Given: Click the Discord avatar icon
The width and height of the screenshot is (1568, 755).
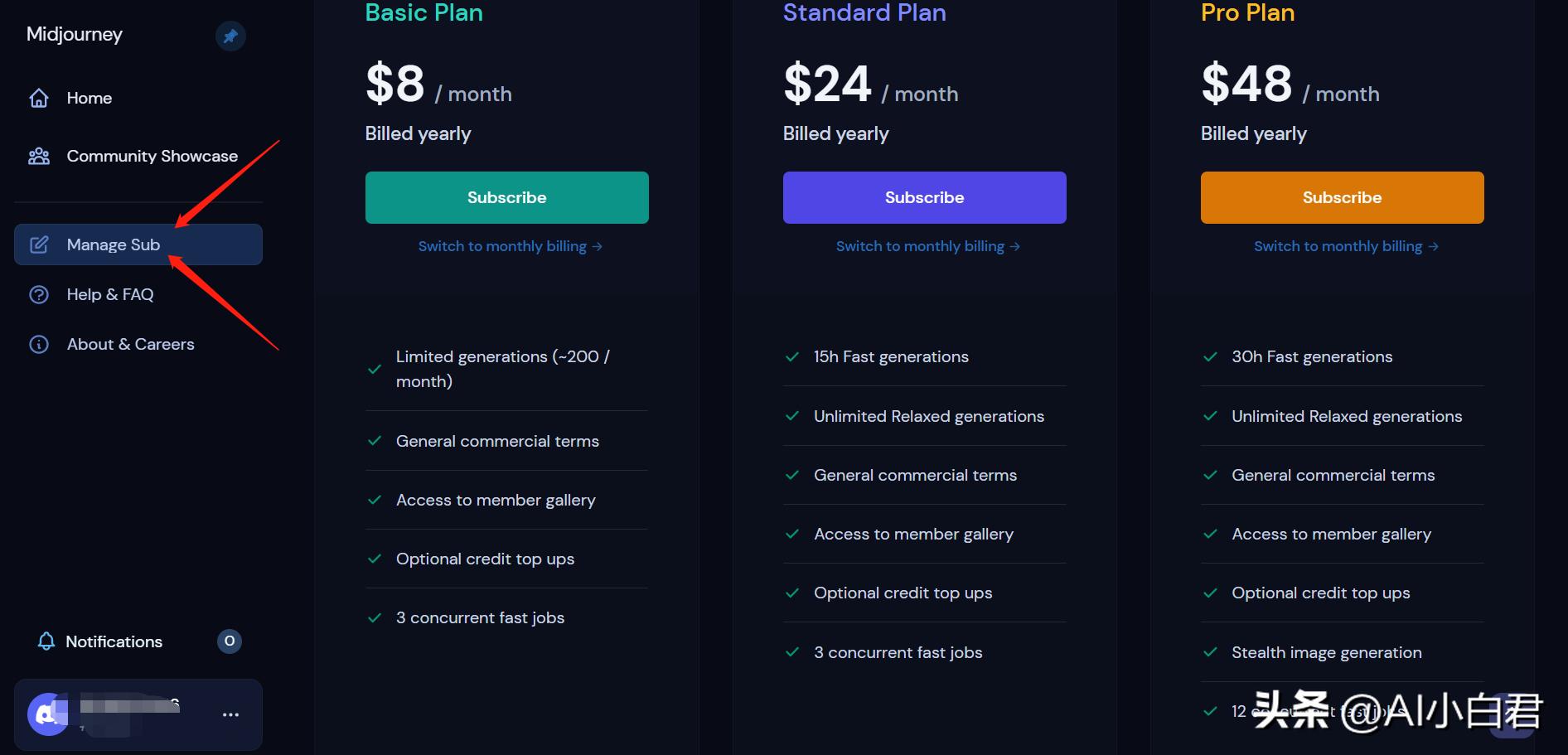Looking at the screenshot, I should (x=47, y=714).
